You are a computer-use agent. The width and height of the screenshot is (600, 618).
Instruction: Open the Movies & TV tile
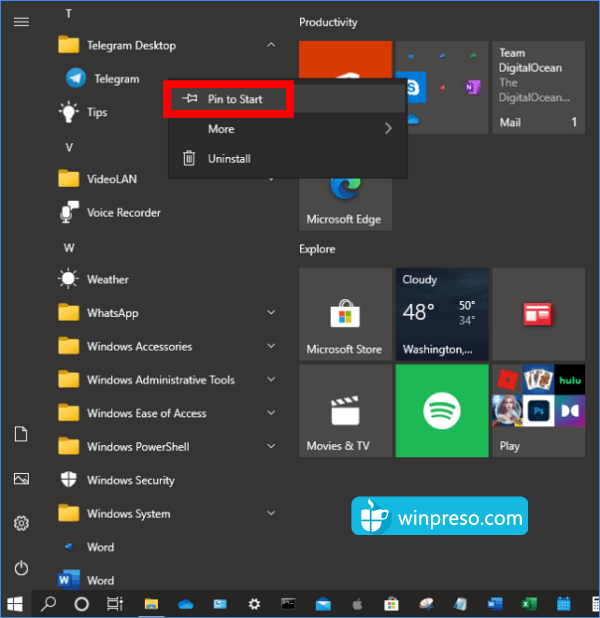click(x=345, y=411)
